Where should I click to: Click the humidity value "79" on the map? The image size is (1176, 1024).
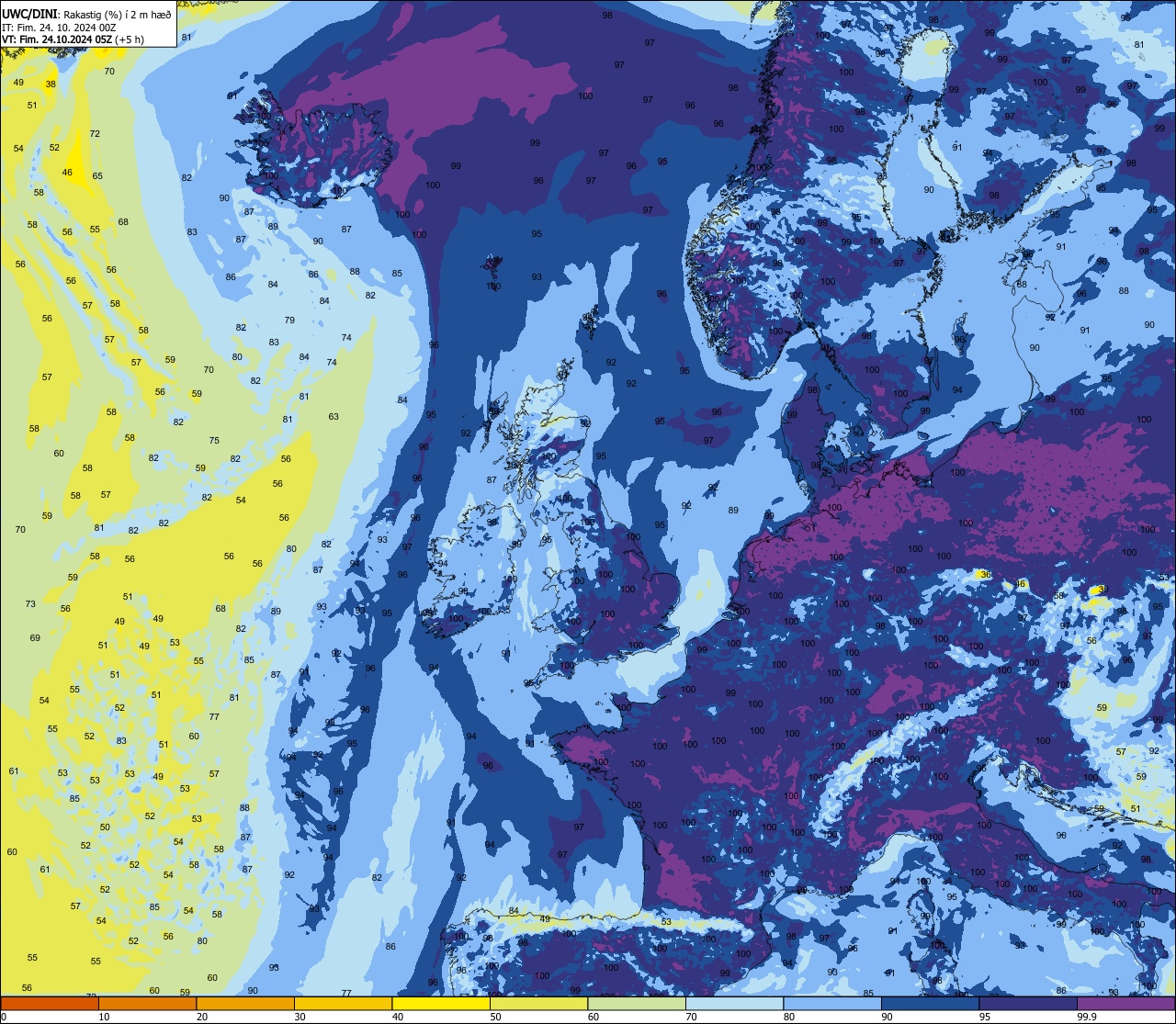[x=289, y=321]
